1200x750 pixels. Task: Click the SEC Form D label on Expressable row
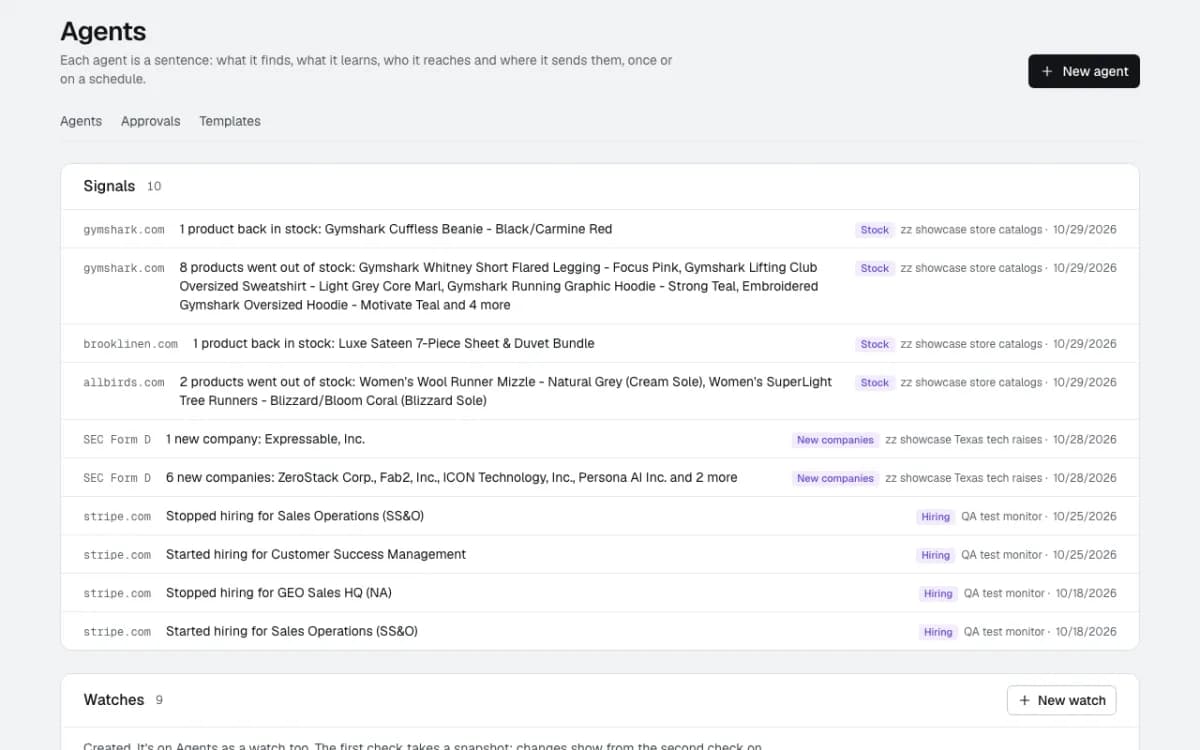(x=117, y=440)
